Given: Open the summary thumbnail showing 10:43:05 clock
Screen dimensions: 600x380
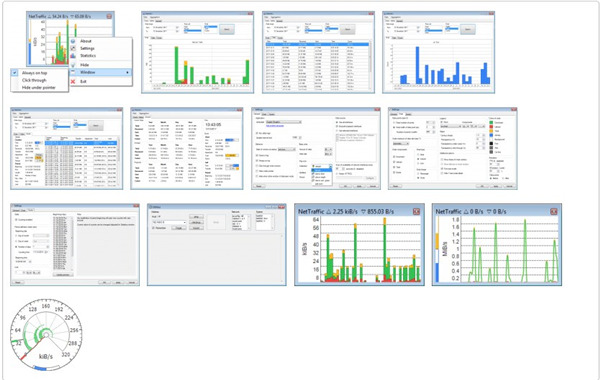Looking at the screenshot, I should (x=187, y=148).
